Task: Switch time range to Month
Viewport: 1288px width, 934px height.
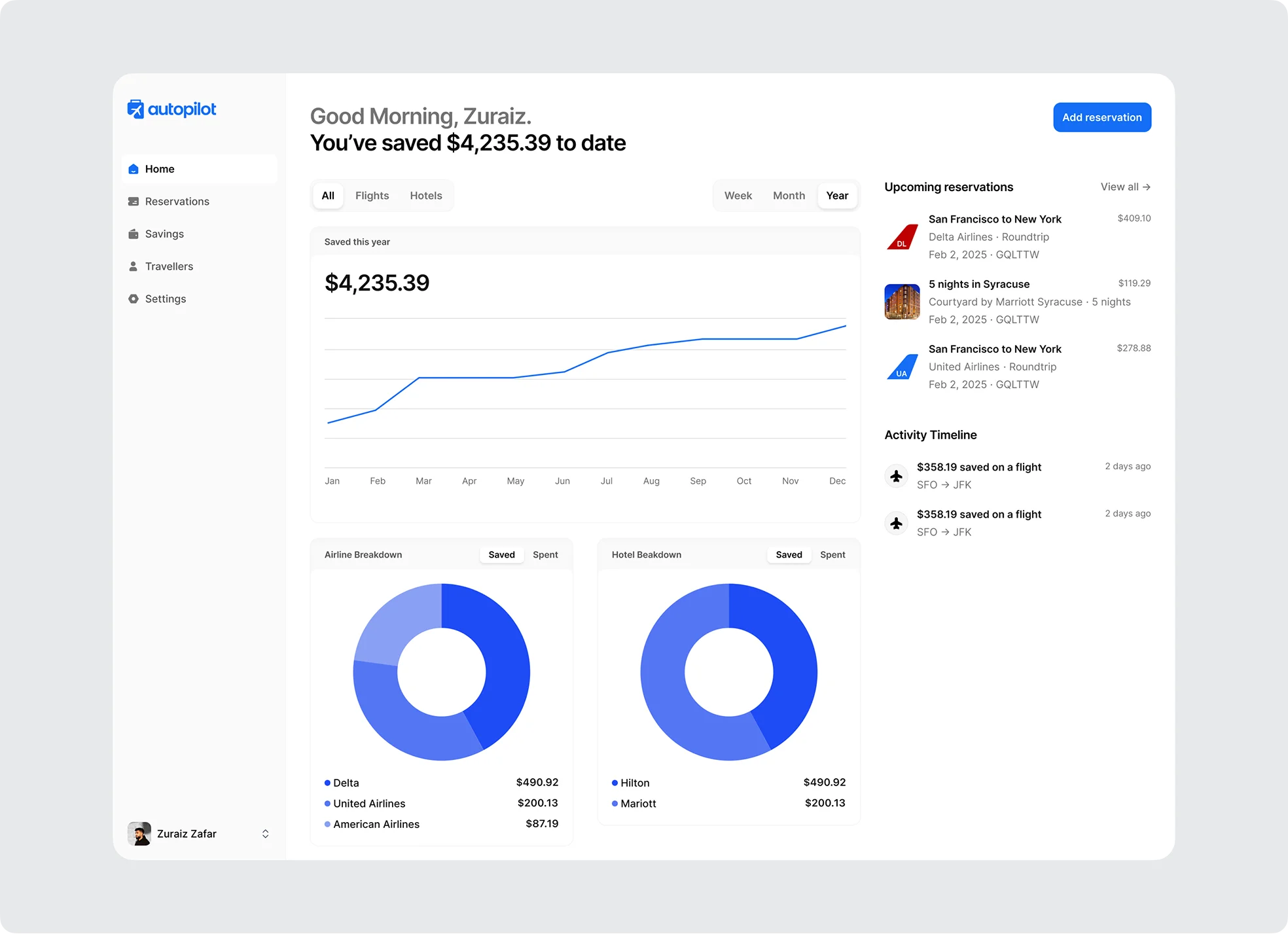Action: pos(789,196)
